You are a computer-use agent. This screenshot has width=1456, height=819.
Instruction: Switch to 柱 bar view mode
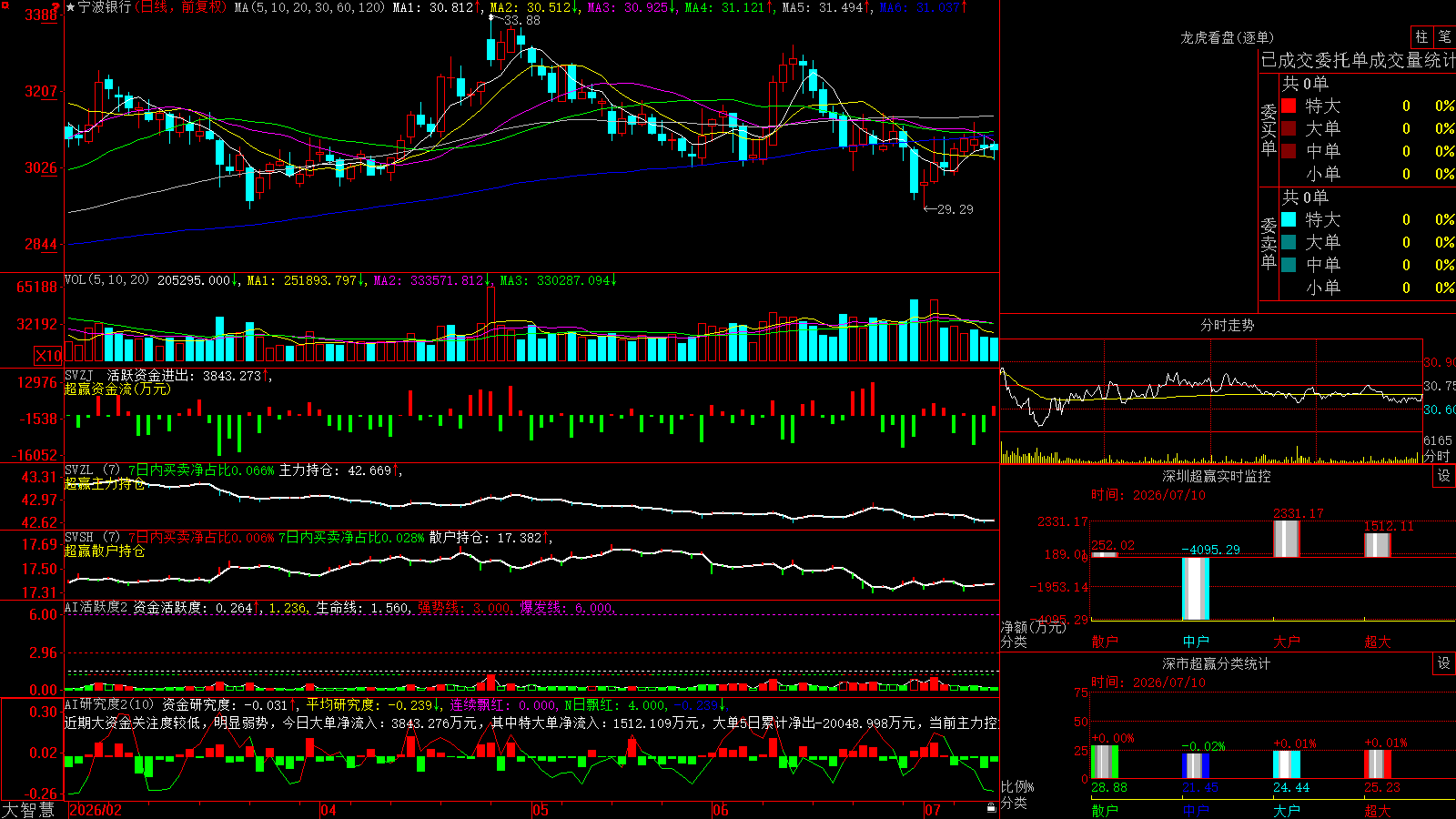tap(1421, 36)
